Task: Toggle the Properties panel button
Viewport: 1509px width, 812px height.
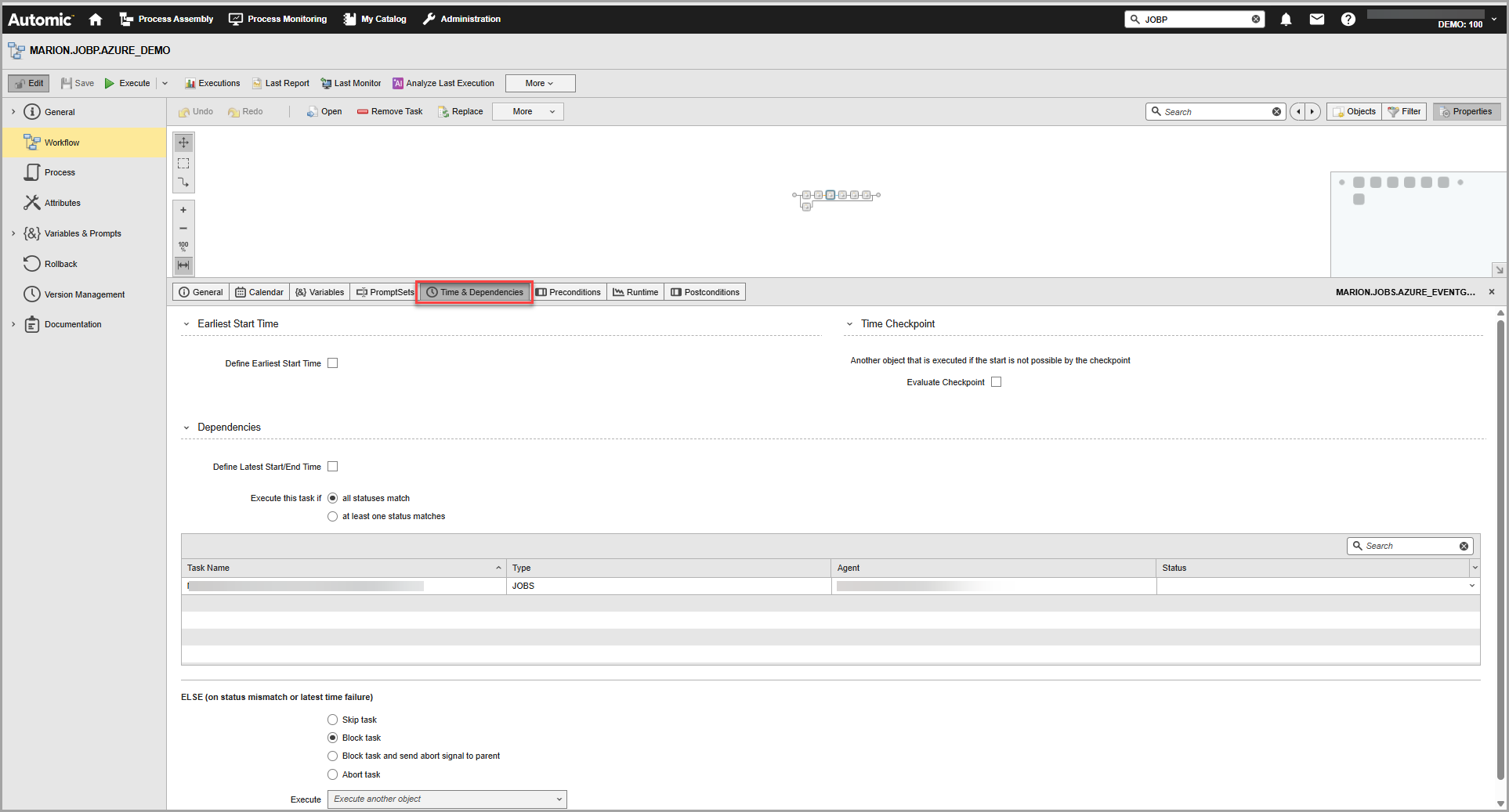Action: (x=1467, y=112)
